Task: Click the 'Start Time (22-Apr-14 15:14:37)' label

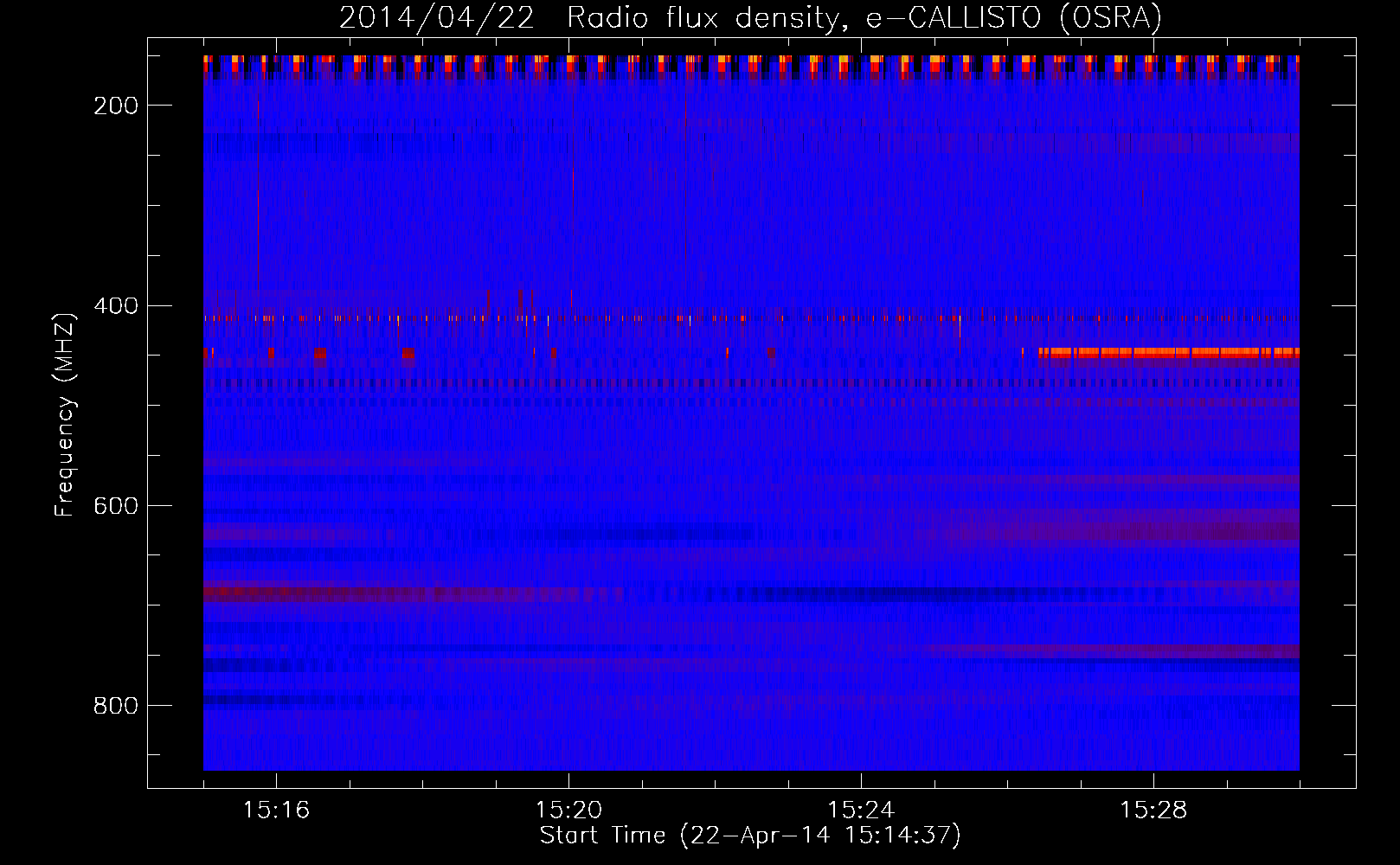Action: (x=750, y=836)
